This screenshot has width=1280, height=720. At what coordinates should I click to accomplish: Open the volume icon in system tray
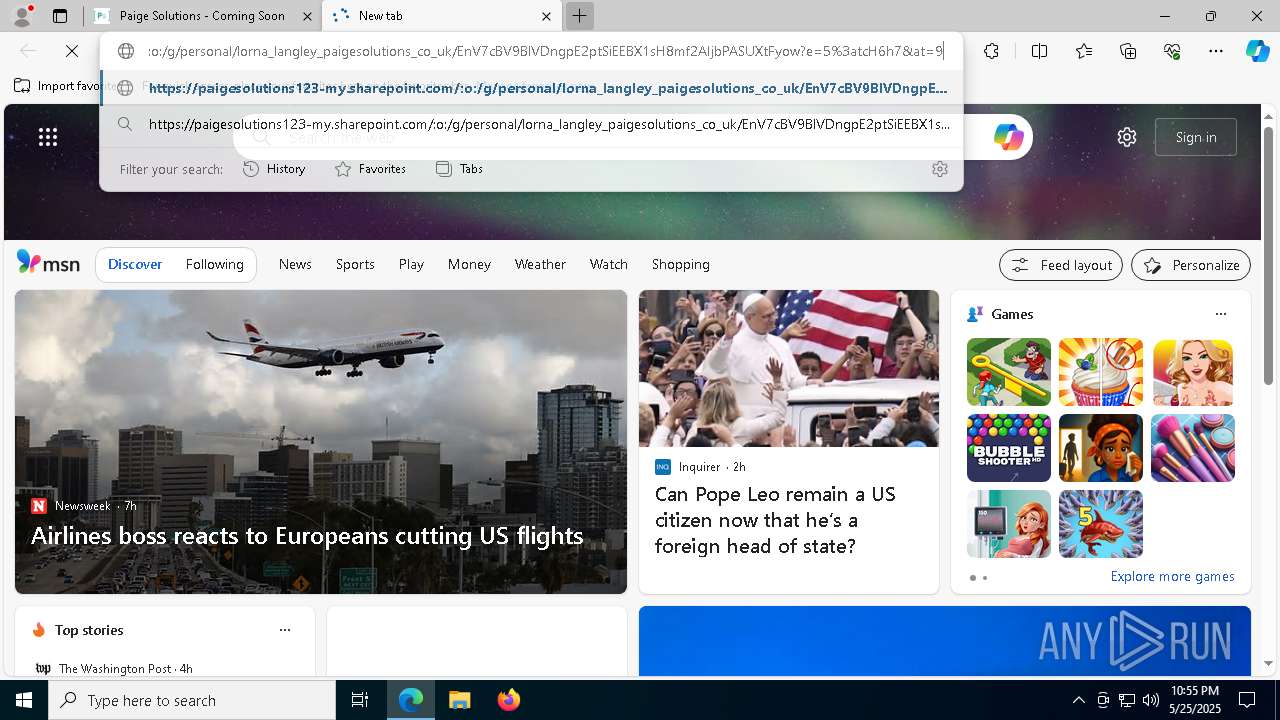coord(1151,700)
